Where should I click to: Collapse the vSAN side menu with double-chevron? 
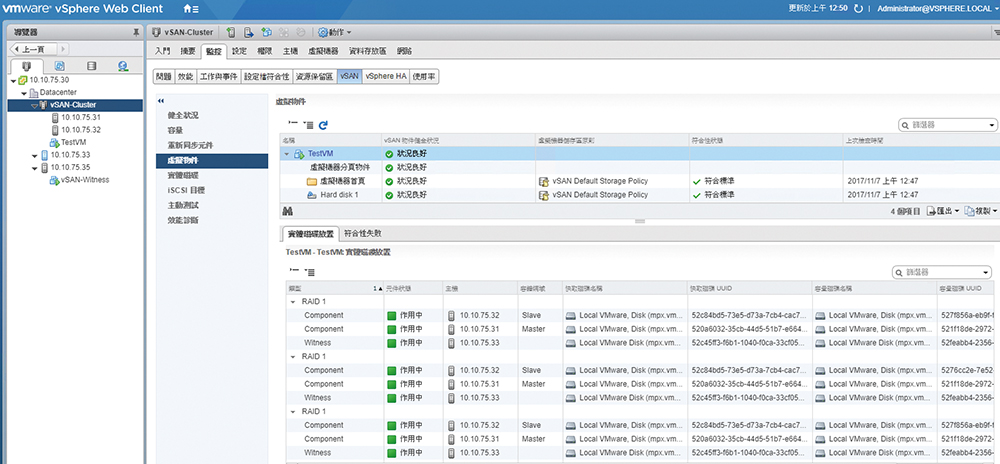click(x=161, y=101)
